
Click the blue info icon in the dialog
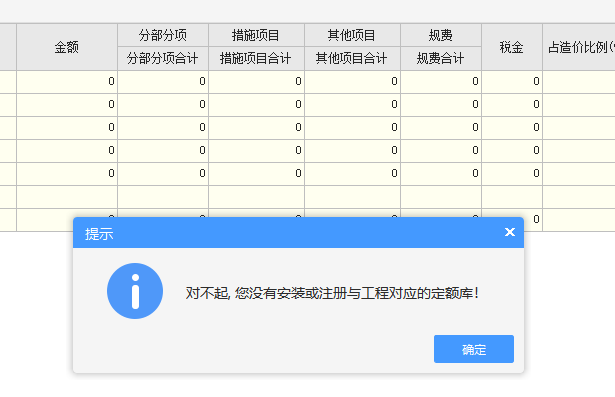(135, 291)
